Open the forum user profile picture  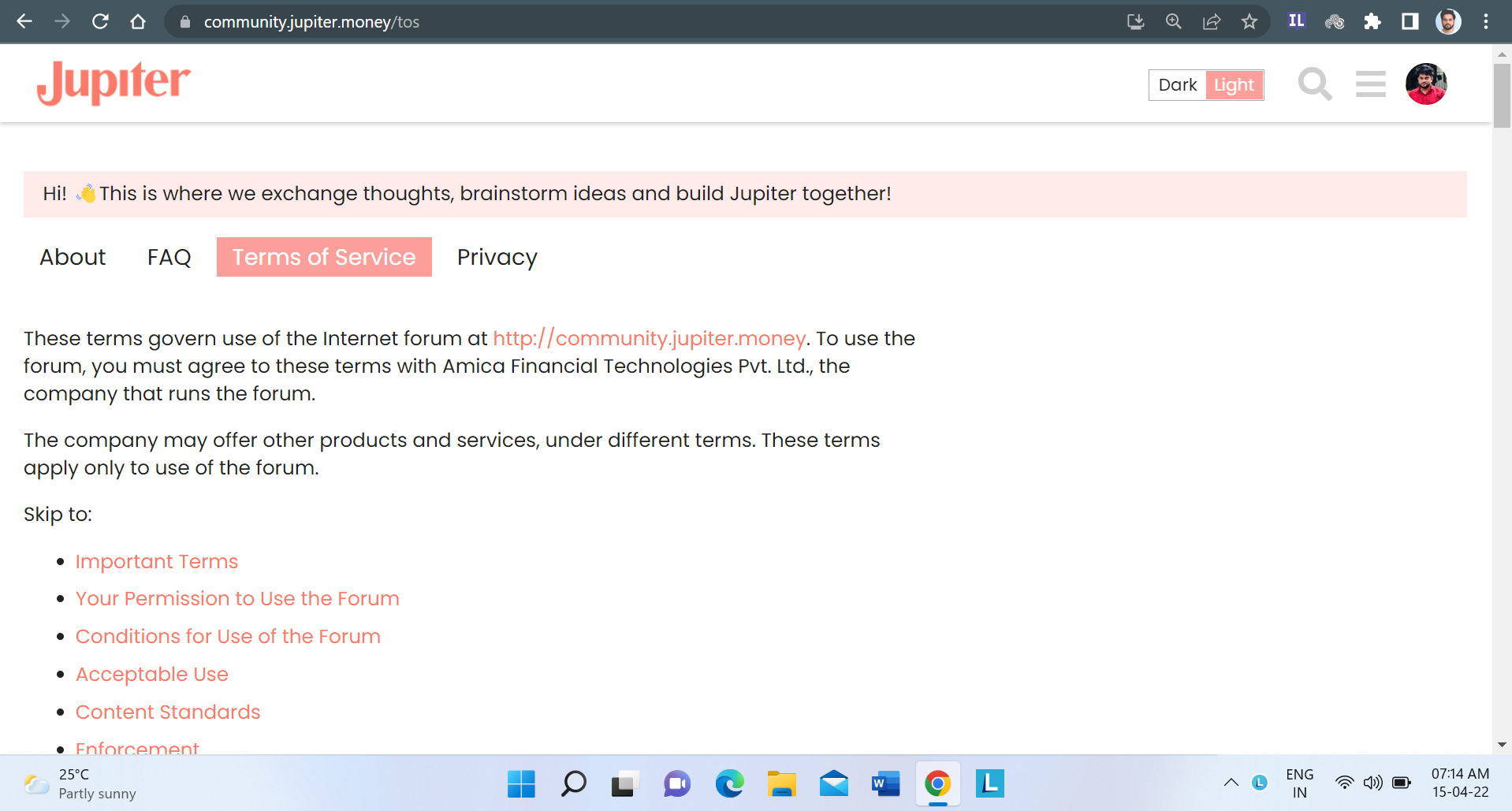point(1426,84)
